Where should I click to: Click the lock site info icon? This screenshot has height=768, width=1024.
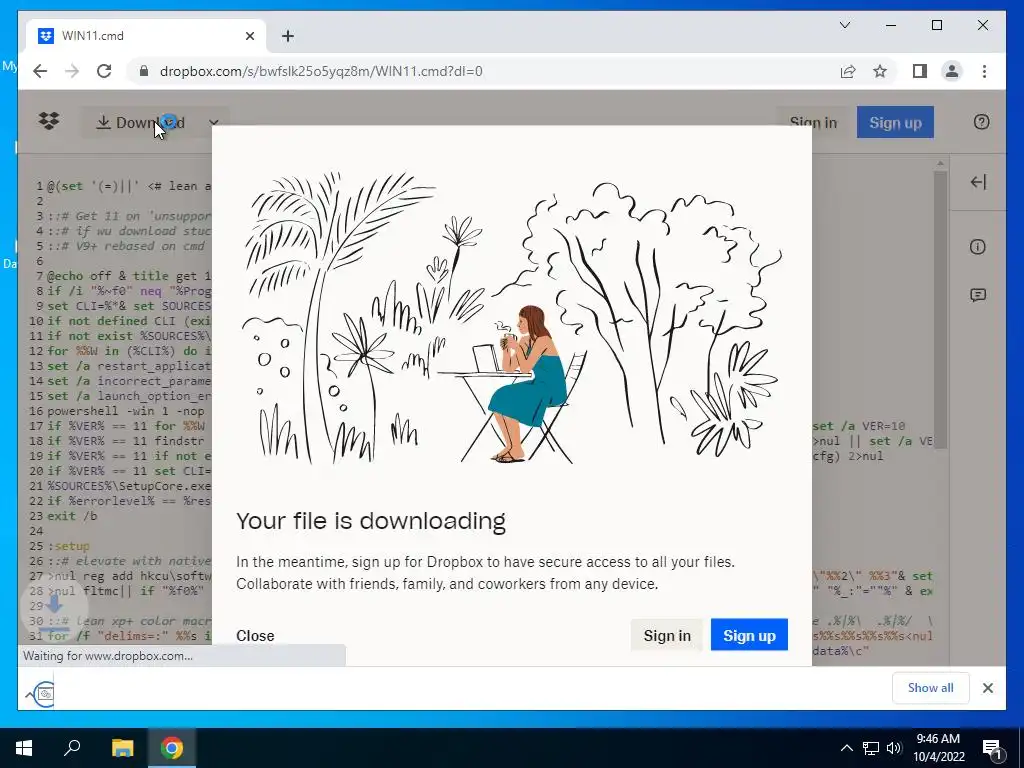(x=144, y=71)
